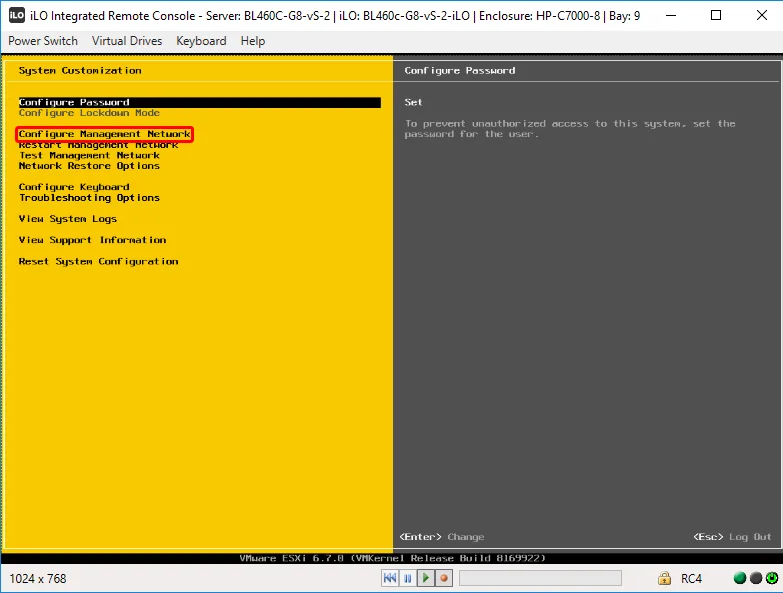
Task: Click the Configure Password panel heading
Action: (460, 70)
